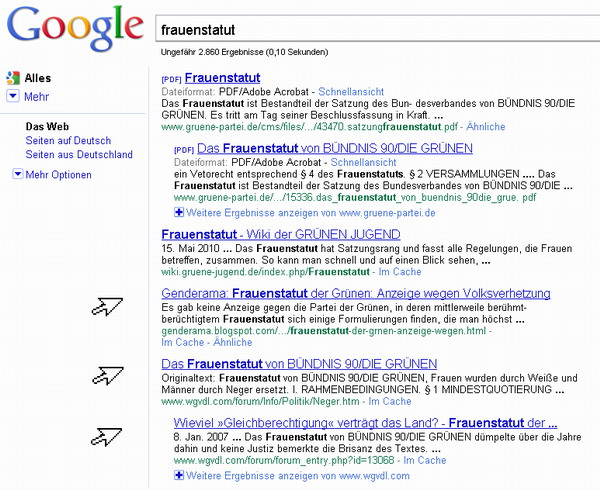Select Das Web filter

point(47,127)
